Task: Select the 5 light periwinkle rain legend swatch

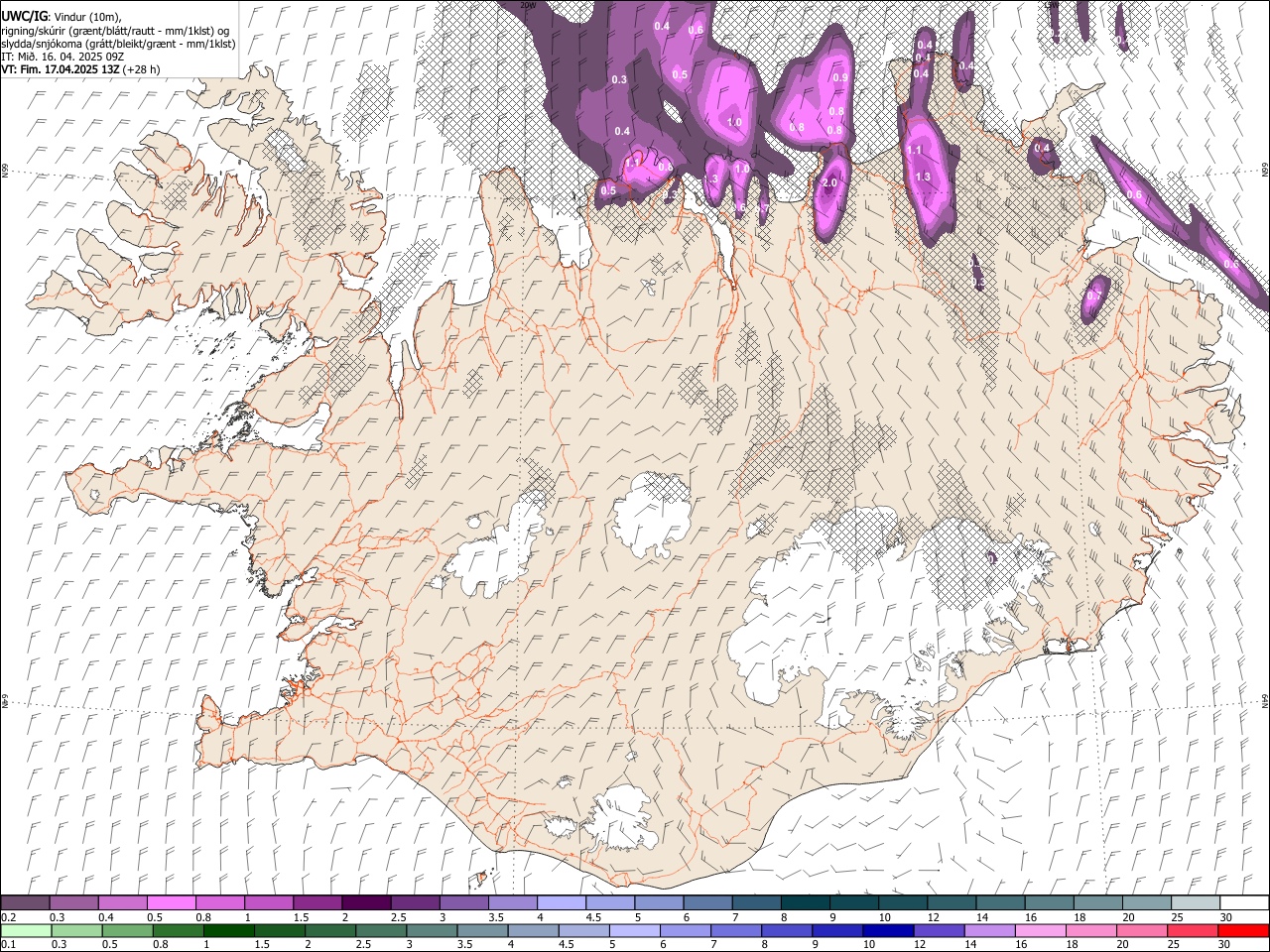Action: pos(634,930)
